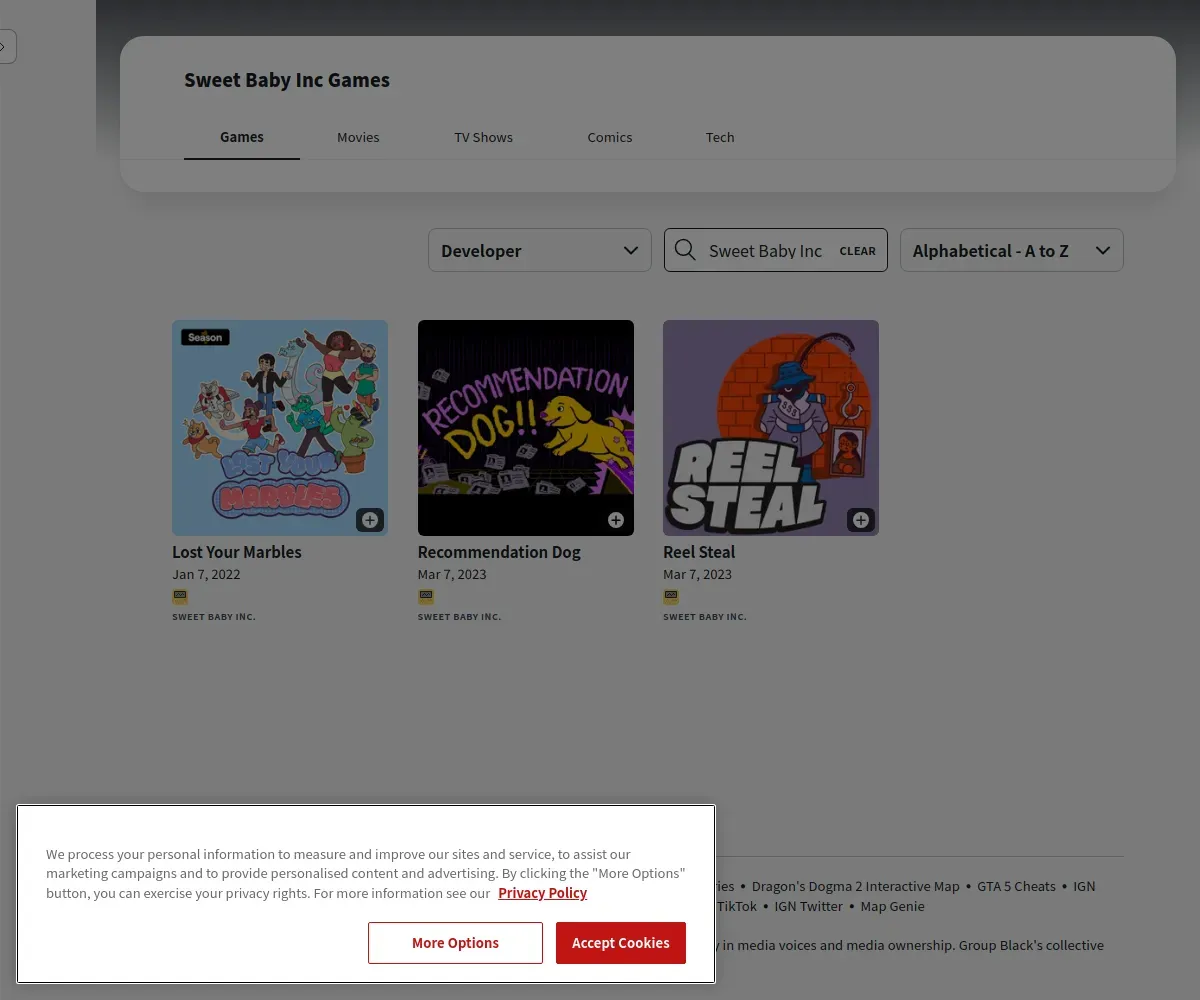
Task: Open Reel Steal cover art
Action: [x=771, y=428]
